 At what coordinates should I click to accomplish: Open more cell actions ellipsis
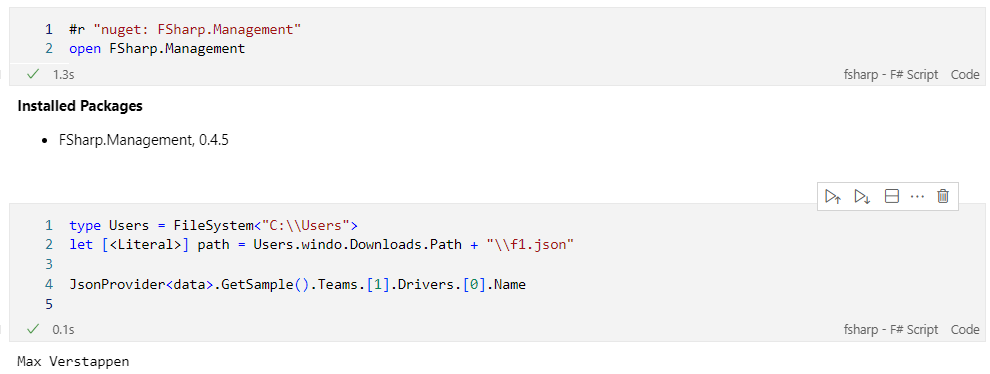tap(917, 196)
